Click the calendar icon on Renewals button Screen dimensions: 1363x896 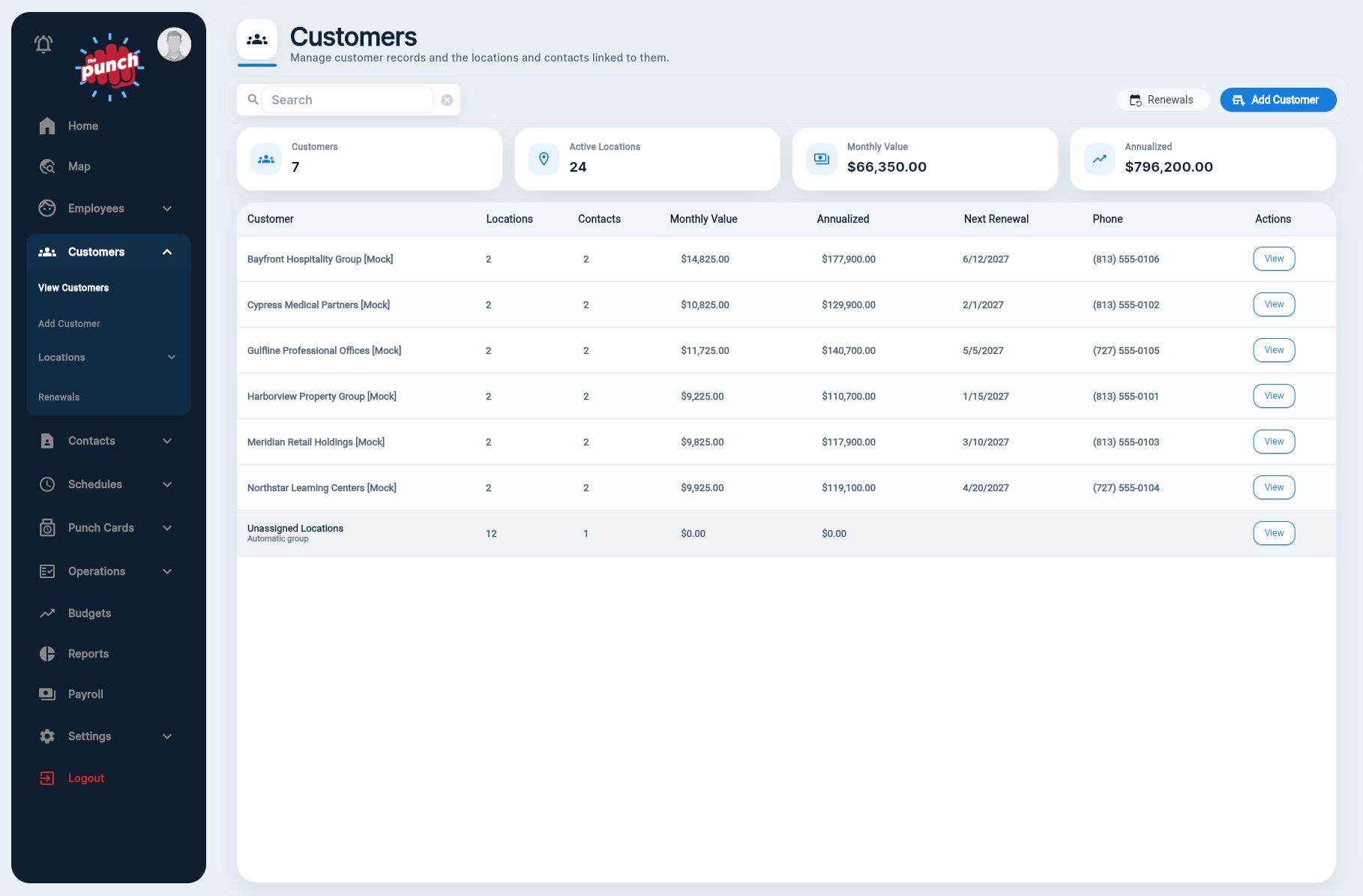pos(1136,100)
